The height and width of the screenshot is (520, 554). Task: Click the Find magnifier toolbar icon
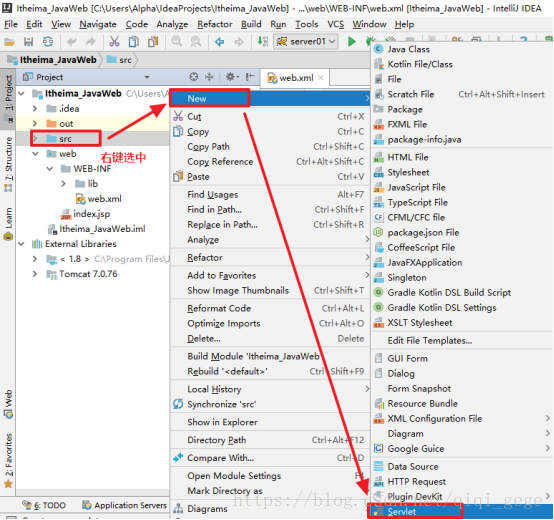click(x=176, y=42)
